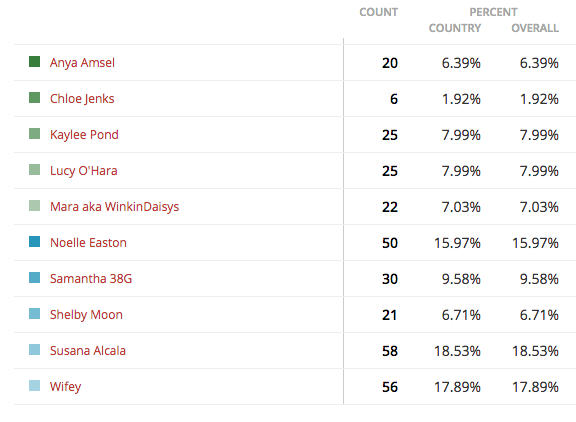576x422 pixels.
Task: Open the Mara aka WinkinDaisys link
Action: pyautogui.click(x=115, y=207)
